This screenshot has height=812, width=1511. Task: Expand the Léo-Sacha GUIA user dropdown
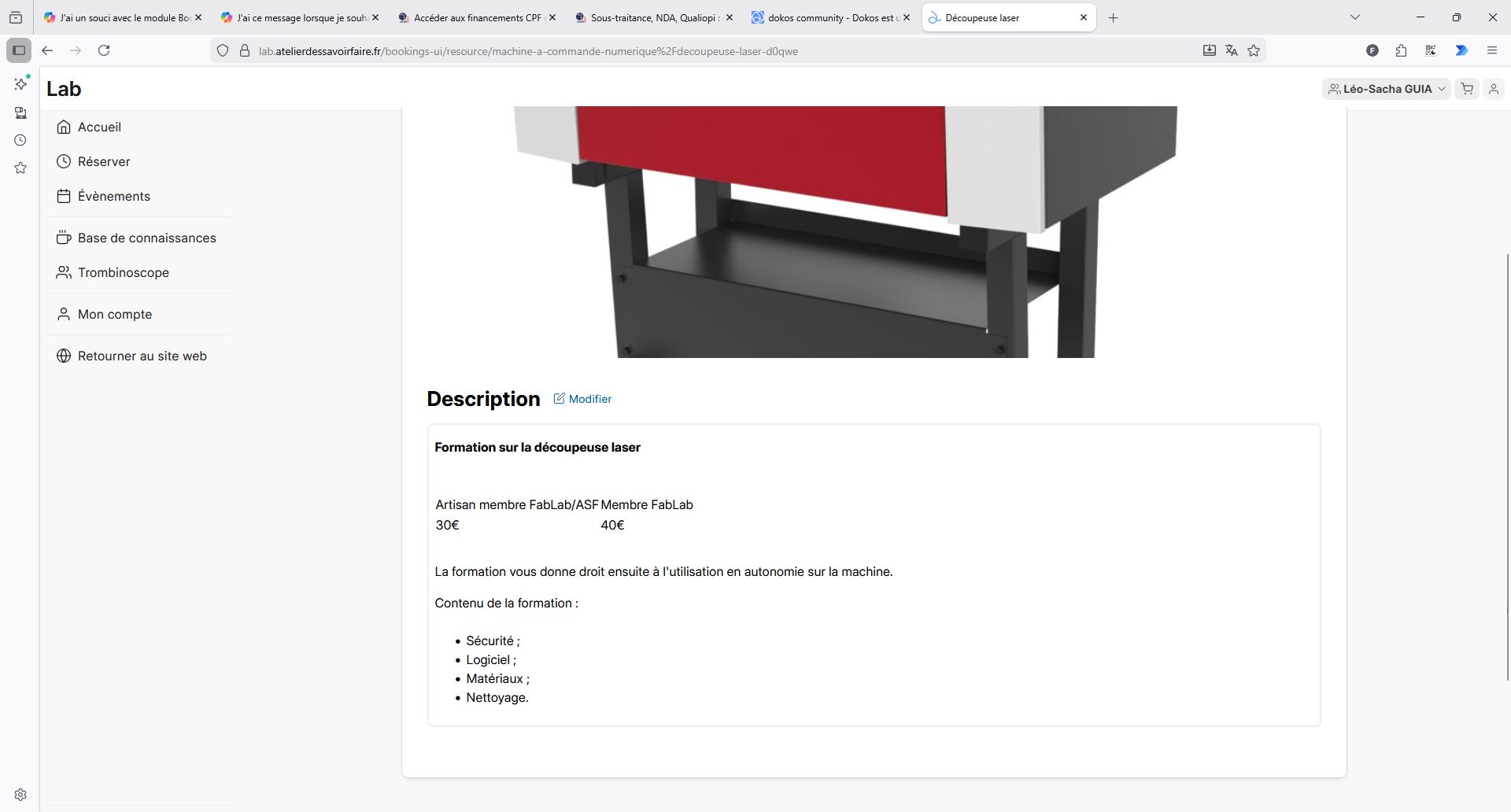[1386, 89]
